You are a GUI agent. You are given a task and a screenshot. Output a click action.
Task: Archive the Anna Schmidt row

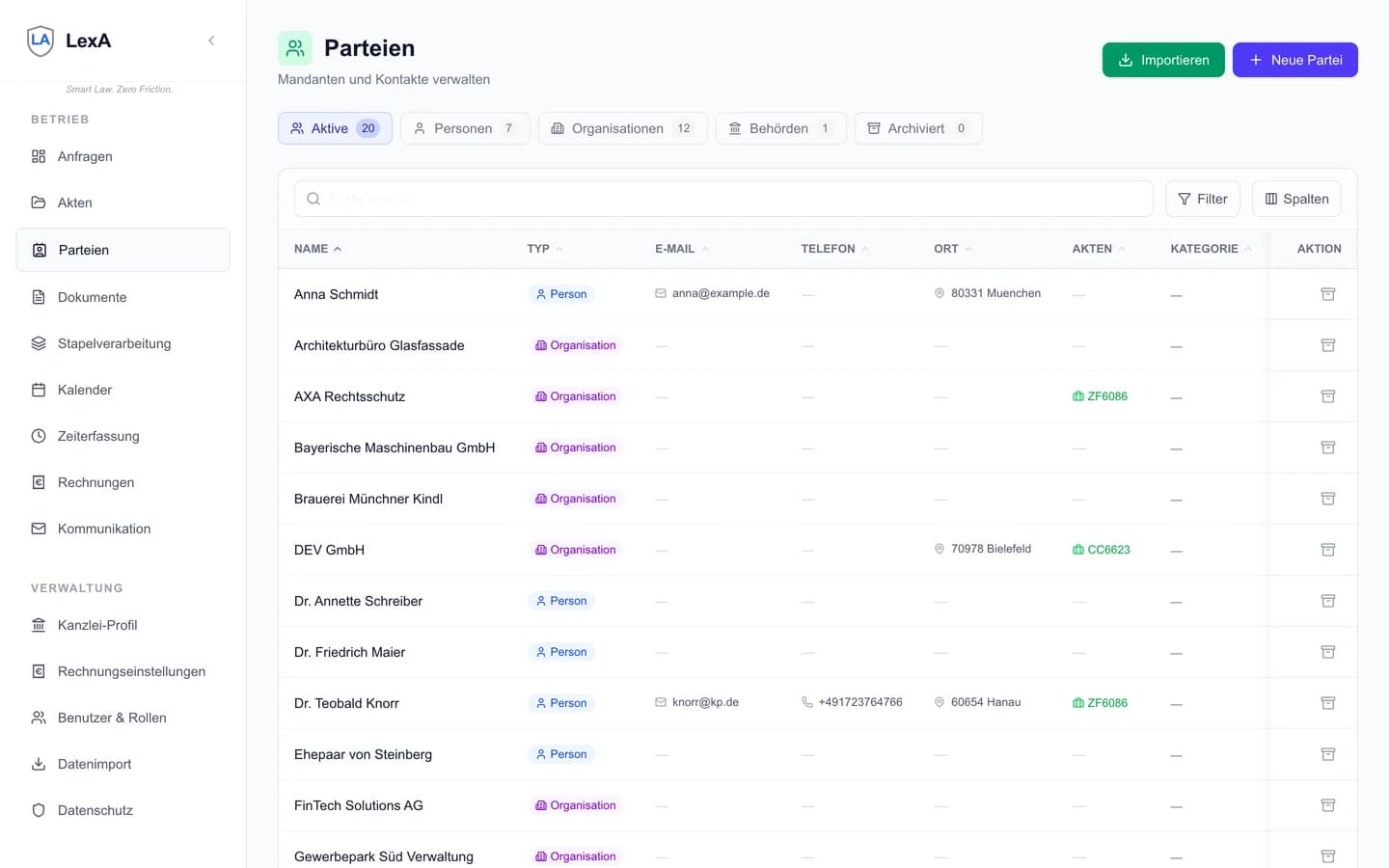coord(1327,294)
